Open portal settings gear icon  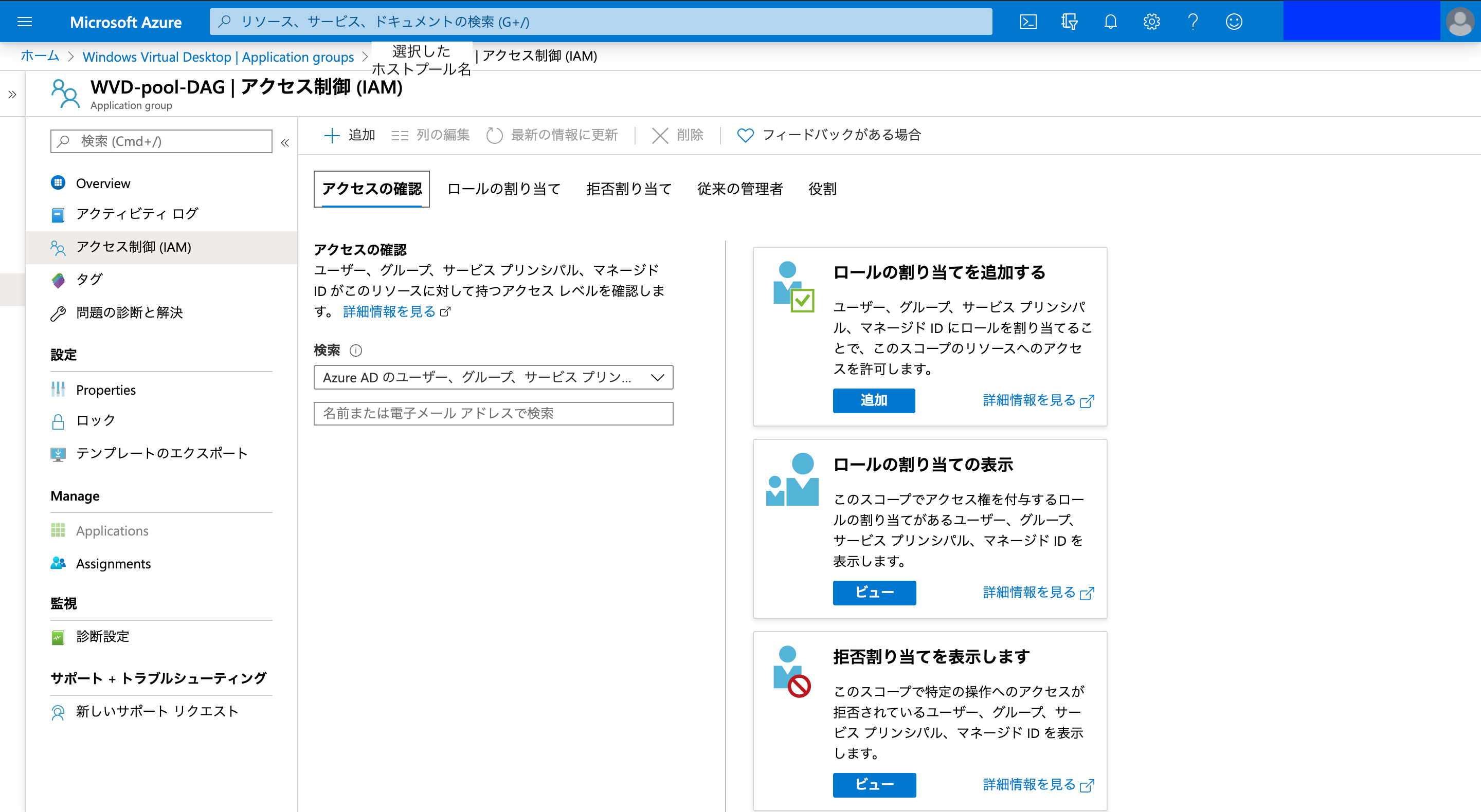(x=1151, y=22)
